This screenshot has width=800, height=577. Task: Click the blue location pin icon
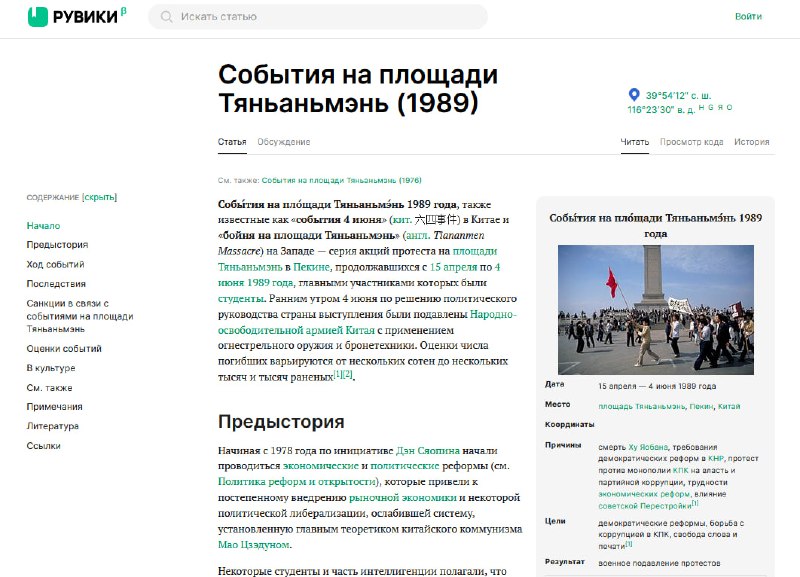[x=633, y=94]
